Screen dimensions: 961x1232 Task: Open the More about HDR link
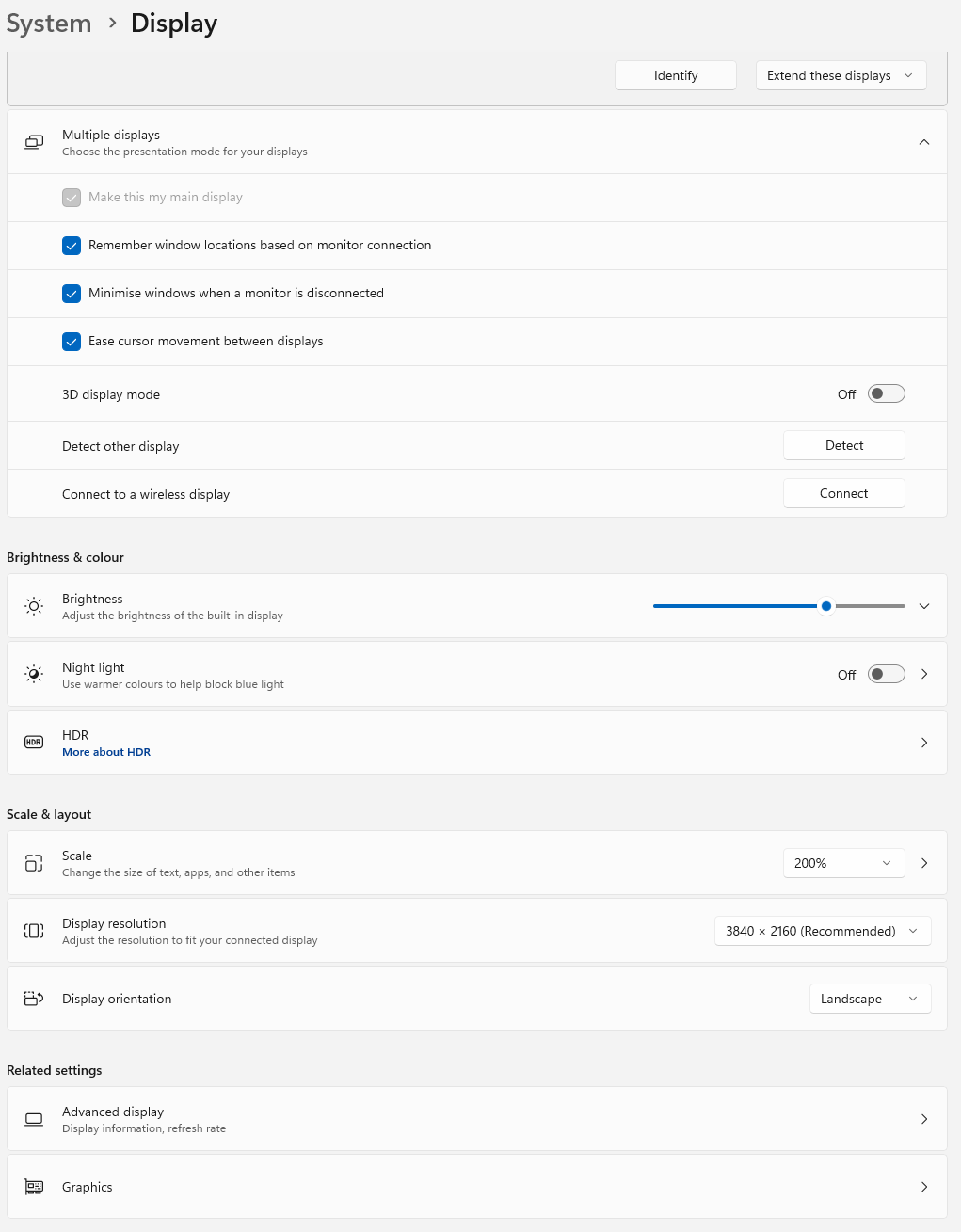(x=106, y=752)
